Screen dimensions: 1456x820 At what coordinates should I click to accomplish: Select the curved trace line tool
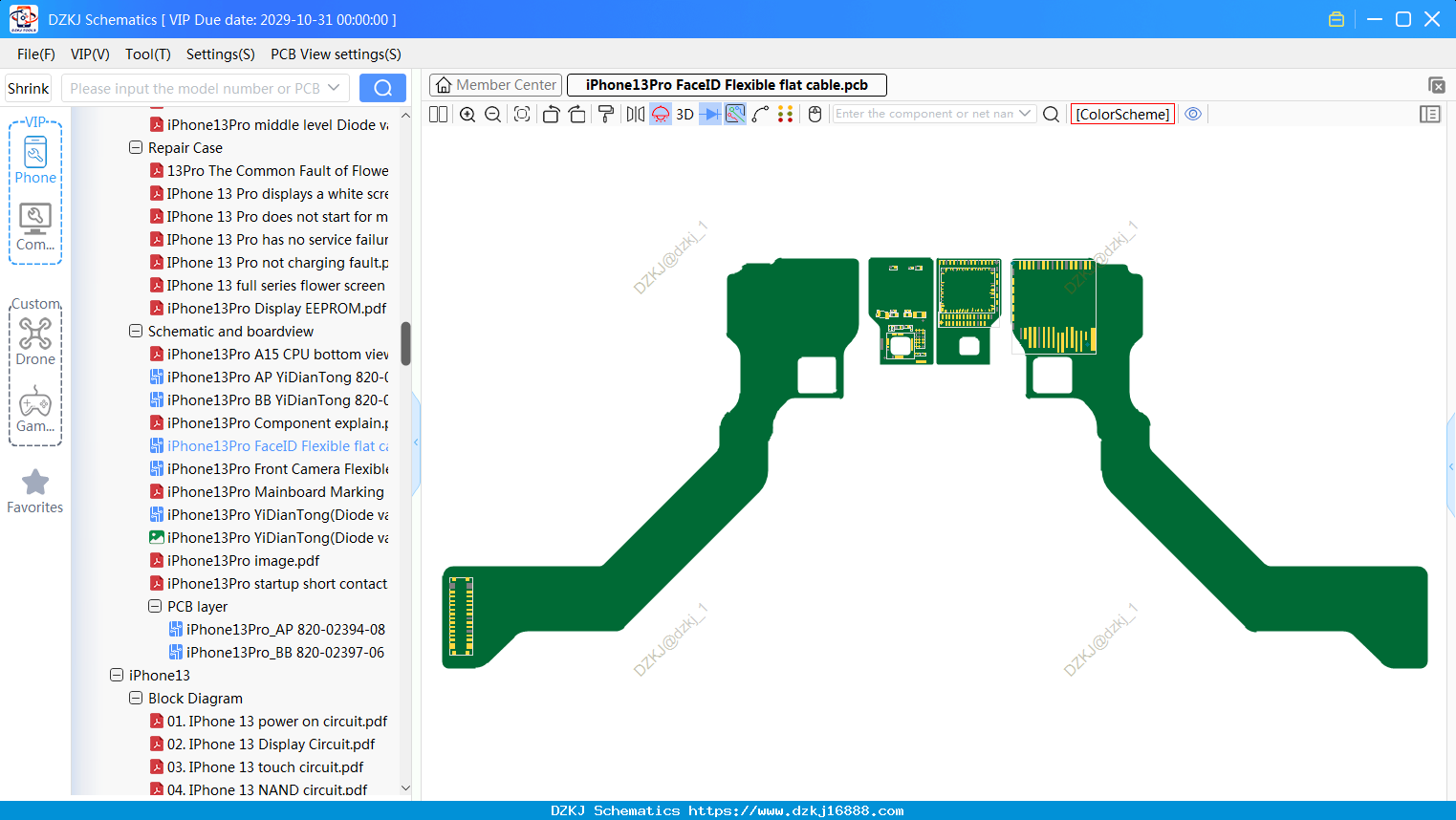point(760,114)
